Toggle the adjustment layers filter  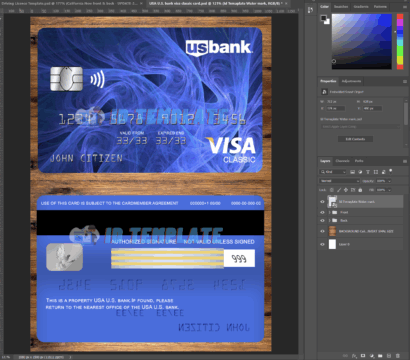(360, 172)
